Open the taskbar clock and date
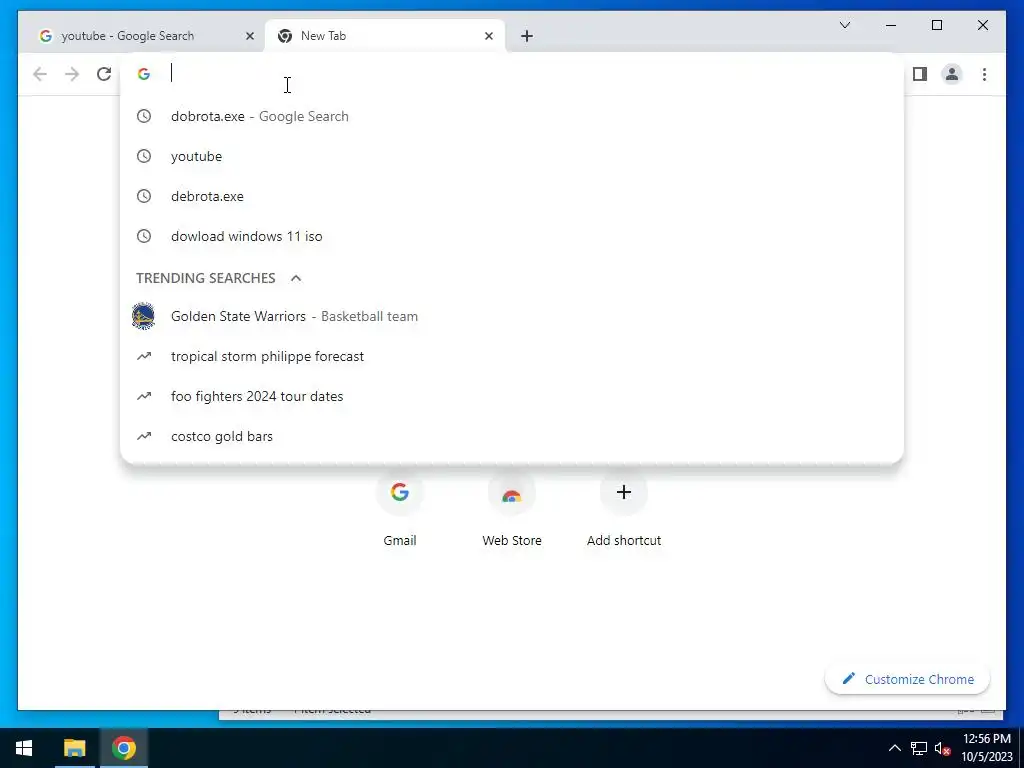Viewport: 1024px width, 768px height. (986, 748)
